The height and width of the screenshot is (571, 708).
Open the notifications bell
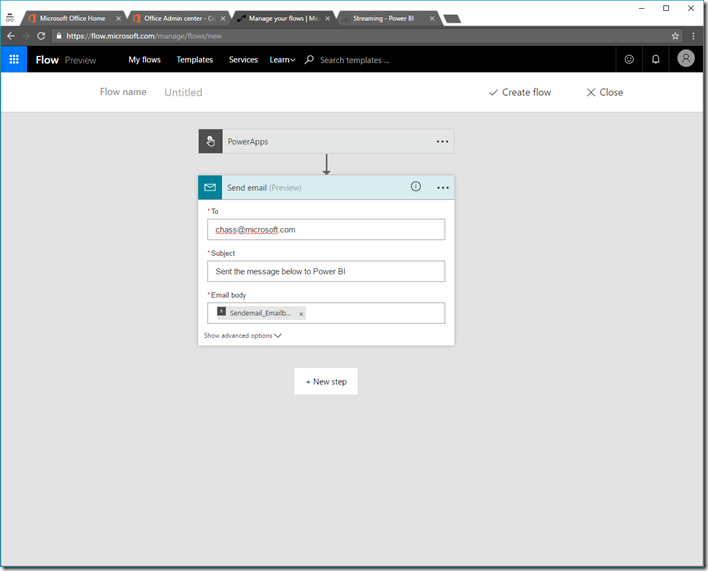click(656, 59)
